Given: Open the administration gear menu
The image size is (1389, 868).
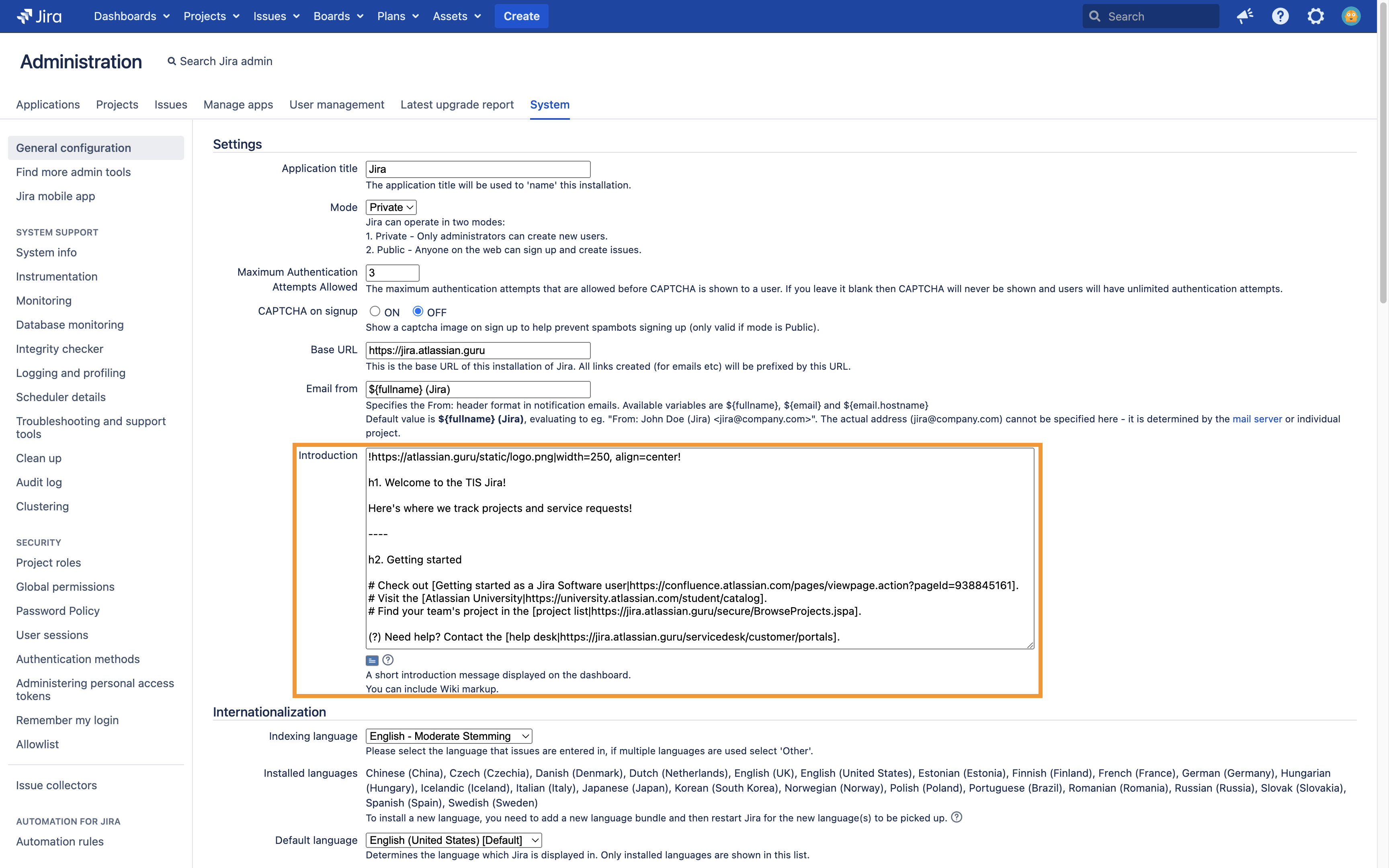Looking at the screenshot, I should [1315, 16].
